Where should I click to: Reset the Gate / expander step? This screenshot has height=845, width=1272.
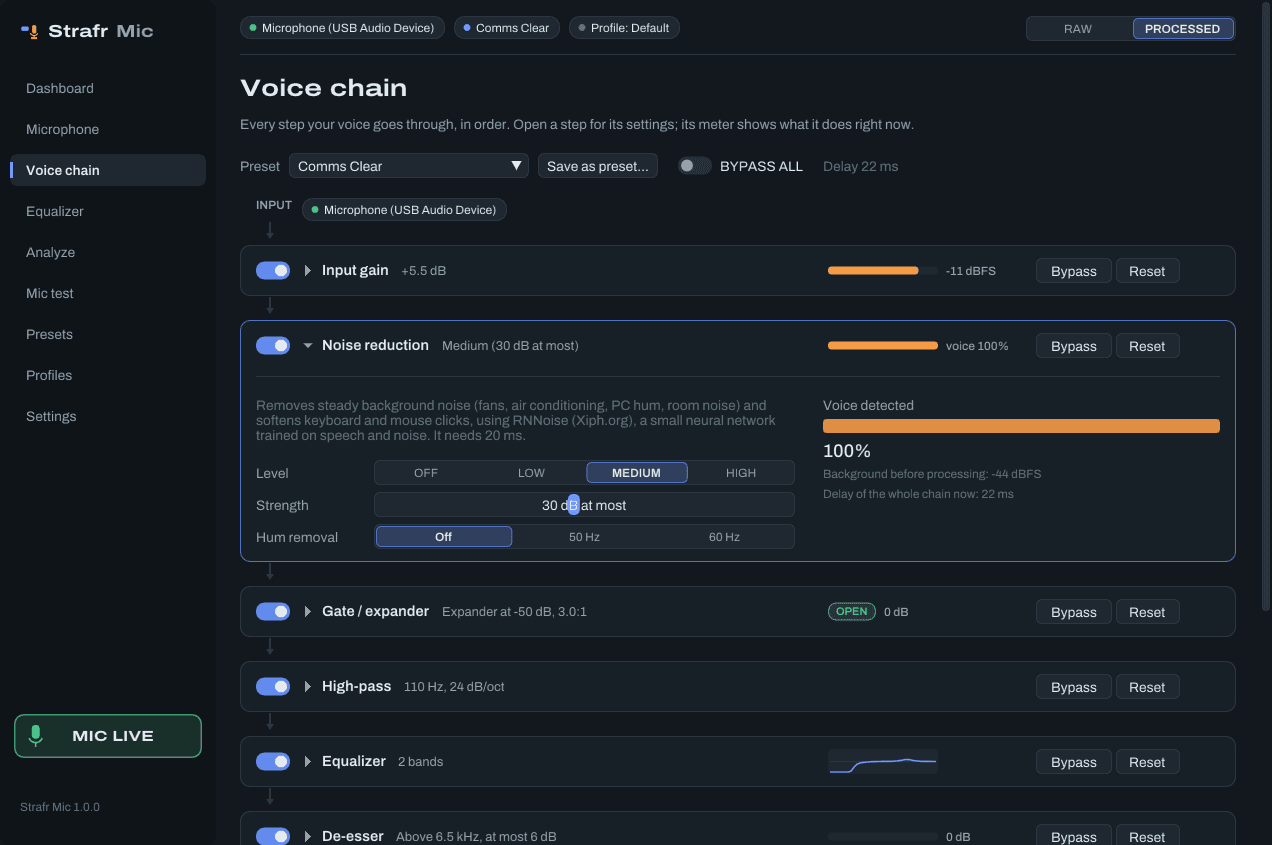1147,612
